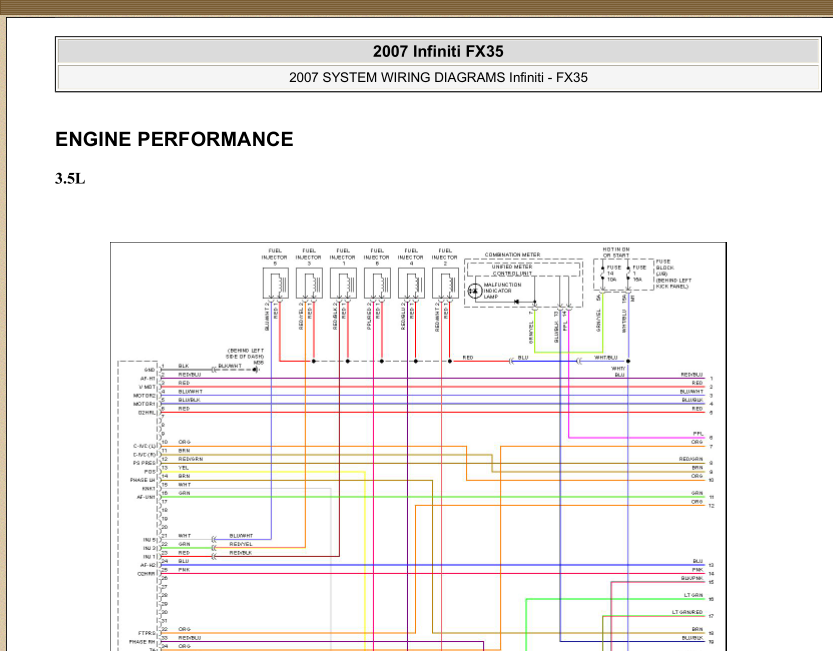Click 'BLU/WHT' wire label at pin 4

tap(190, 391)
